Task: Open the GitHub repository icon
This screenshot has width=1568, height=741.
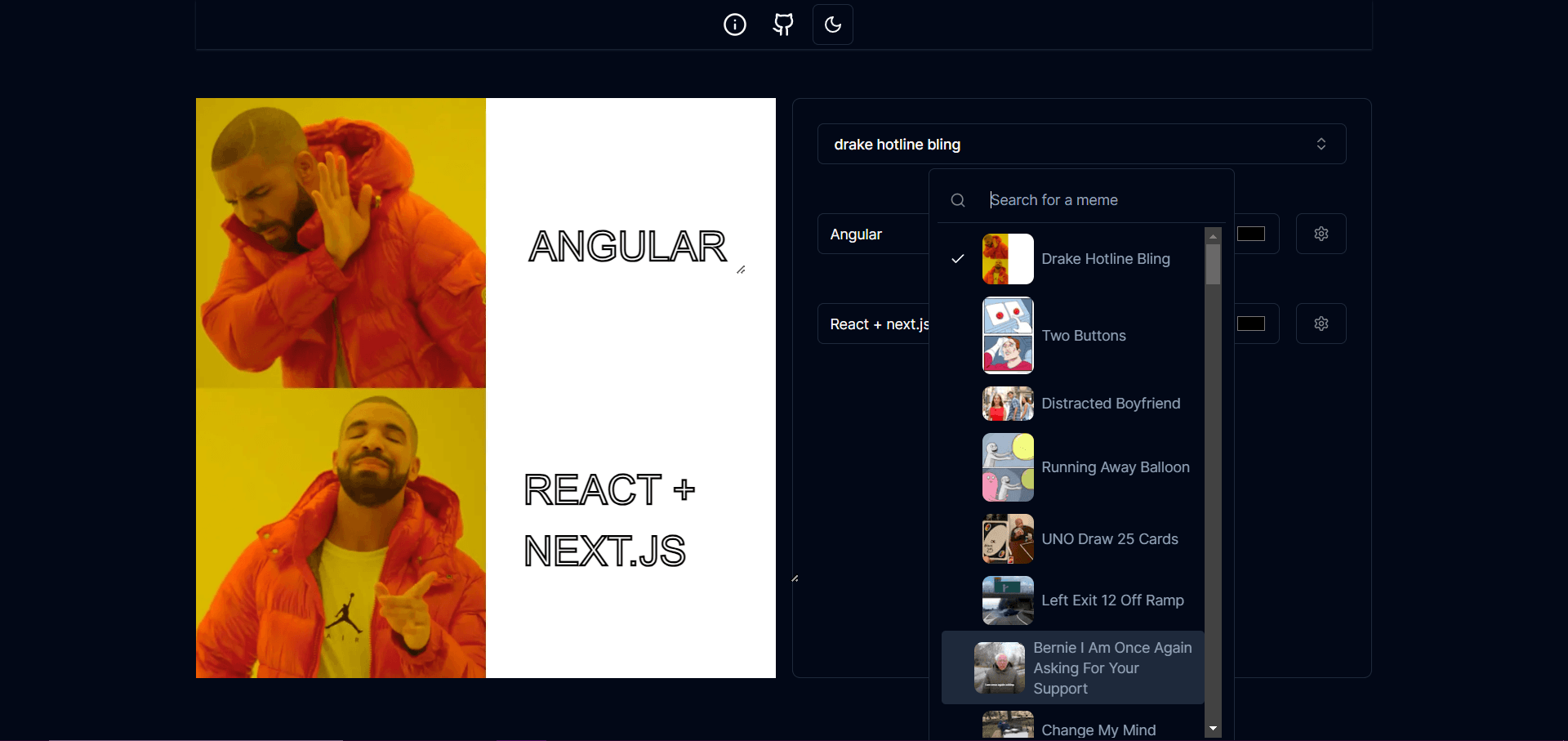Action: coord(783,25)
